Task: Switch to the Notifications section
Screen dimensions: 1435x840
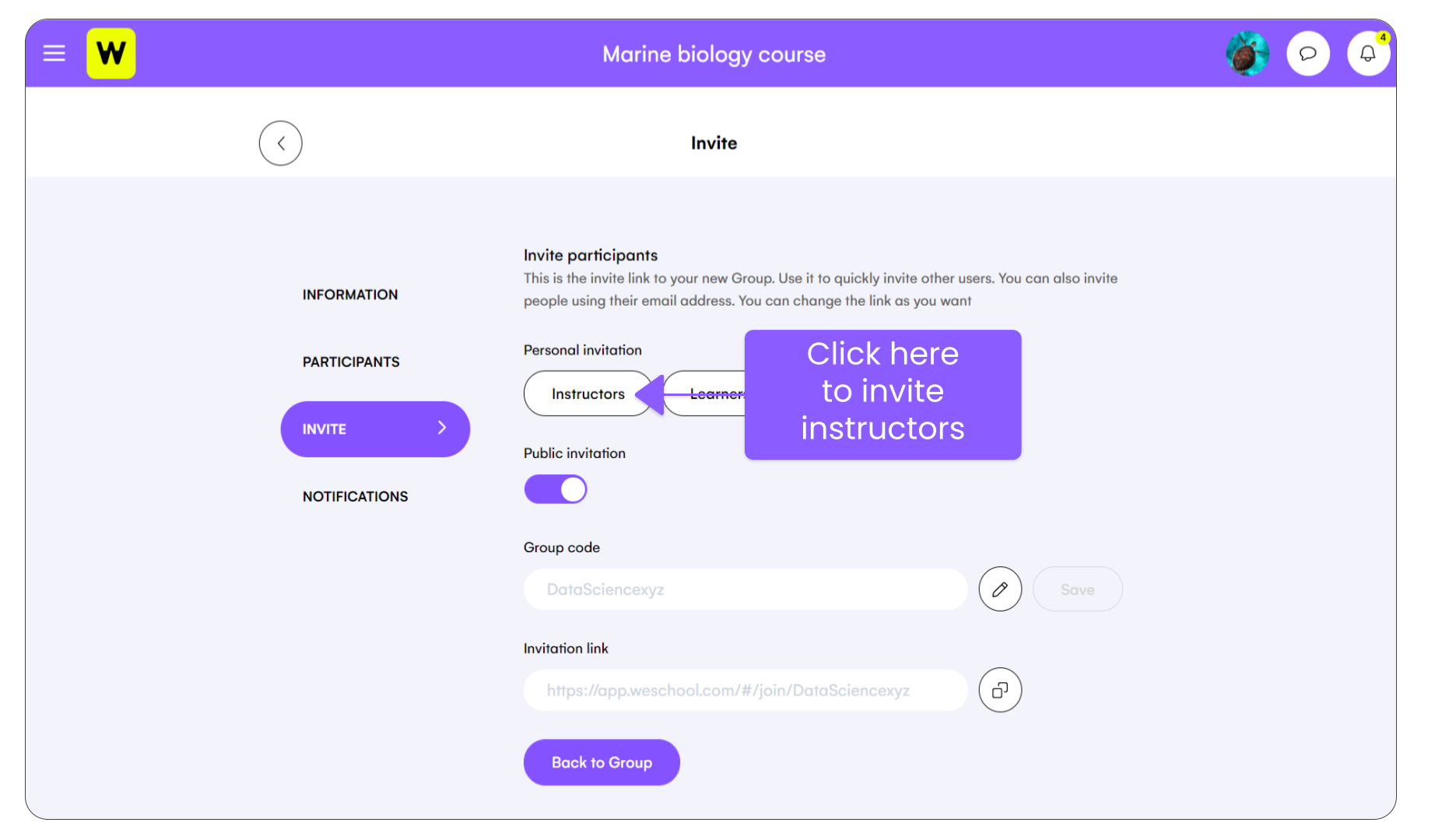Action: (x=355, y=496)
